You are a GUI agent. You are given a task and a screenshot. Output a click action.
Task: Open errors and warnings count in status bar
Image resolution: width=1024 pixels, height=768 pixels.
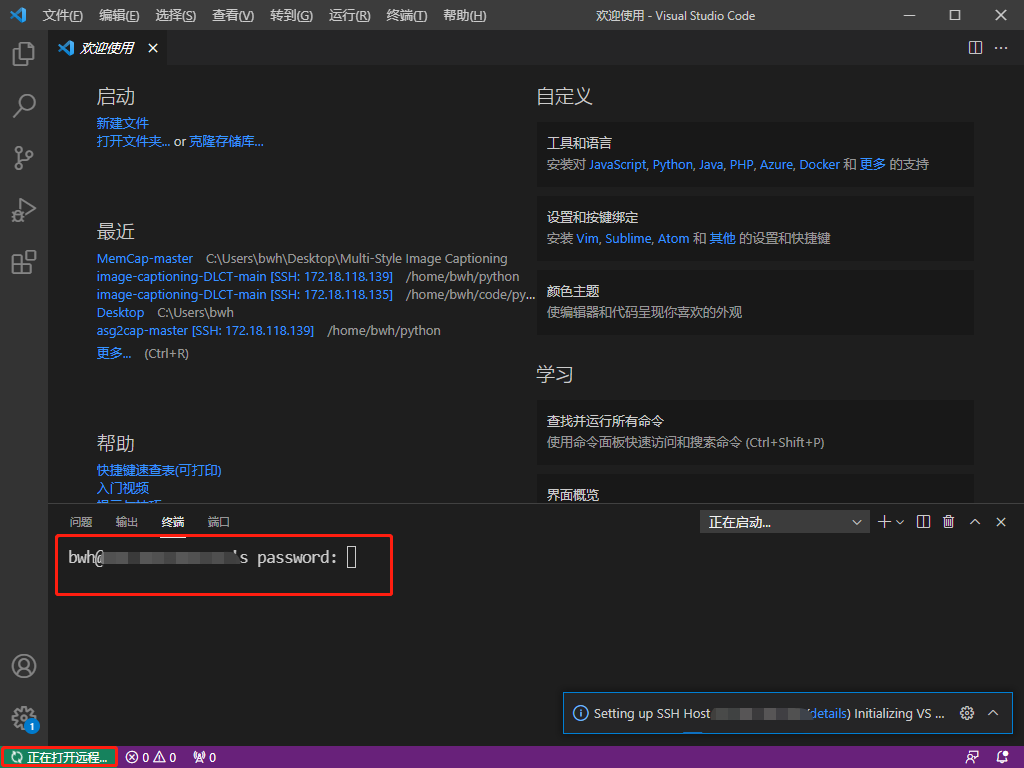pyautogui.click(x=151, y=758)
